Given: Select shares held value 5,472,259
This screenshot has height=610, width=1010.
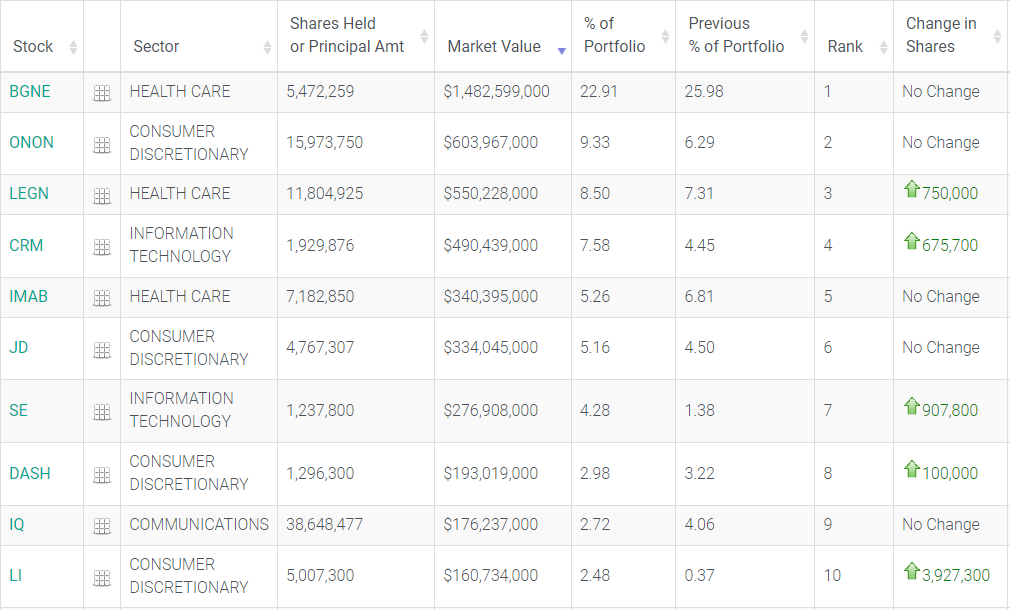Looking at the screenshot, I should (320, 91).
